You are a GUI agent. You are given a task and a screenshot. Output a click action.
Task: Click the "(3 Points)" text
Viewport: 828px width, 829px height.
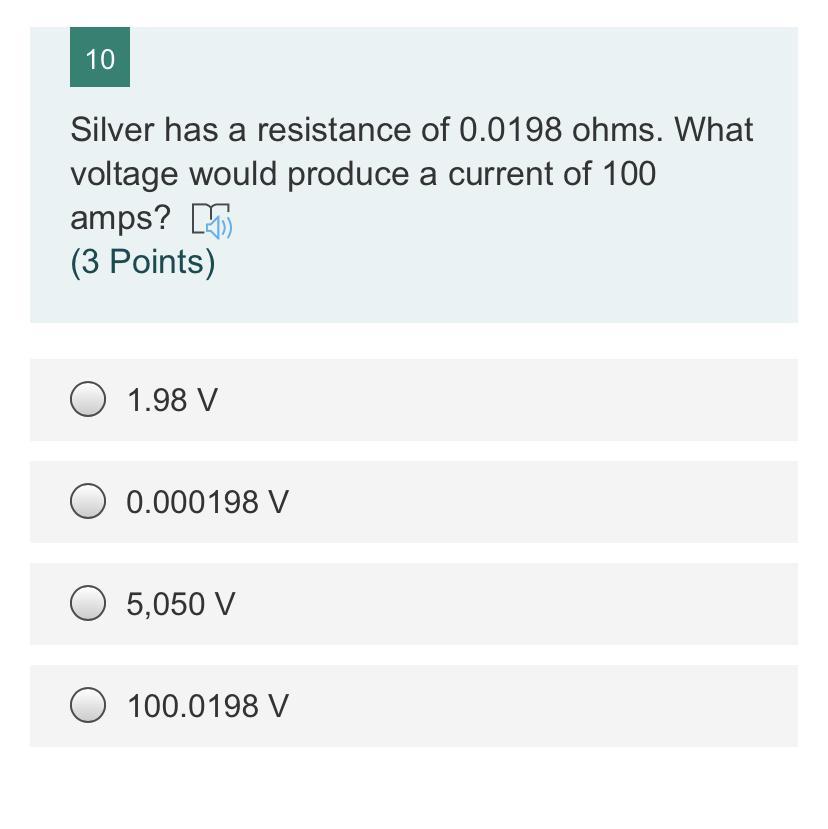[142, 262]
